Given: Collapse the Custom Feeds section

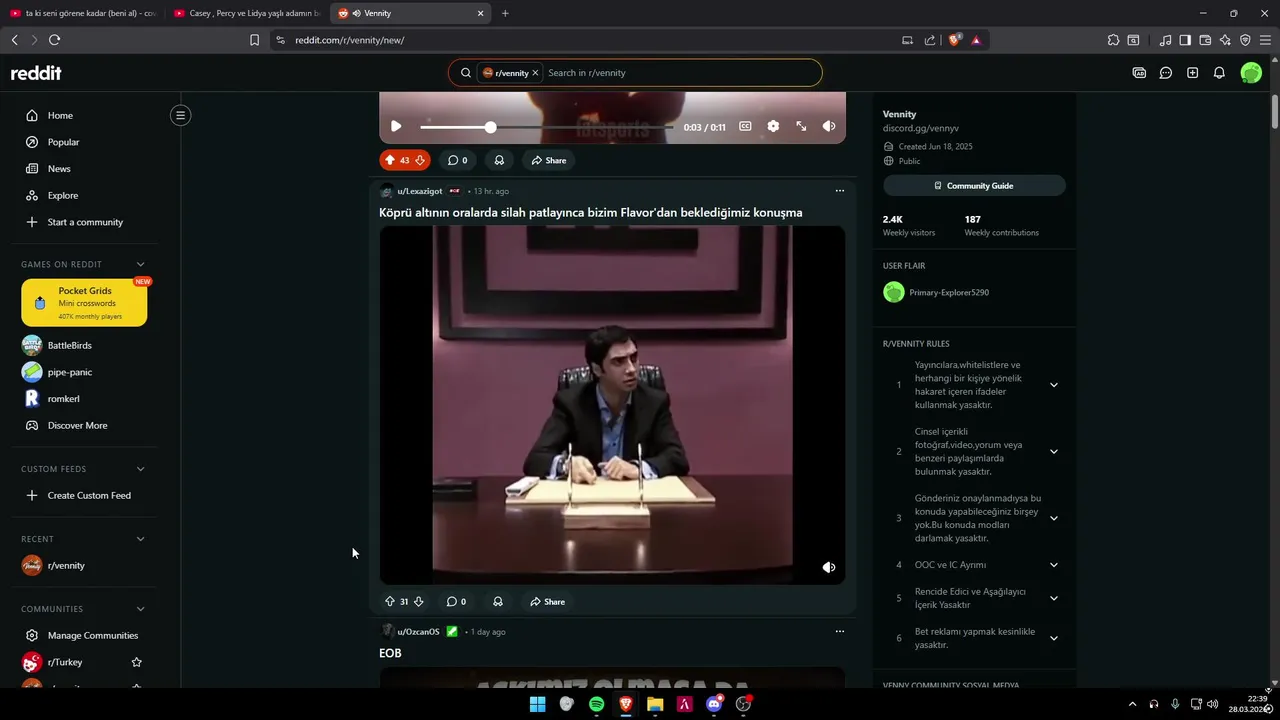Looking at the screenshot, I should tap(140, 469).
